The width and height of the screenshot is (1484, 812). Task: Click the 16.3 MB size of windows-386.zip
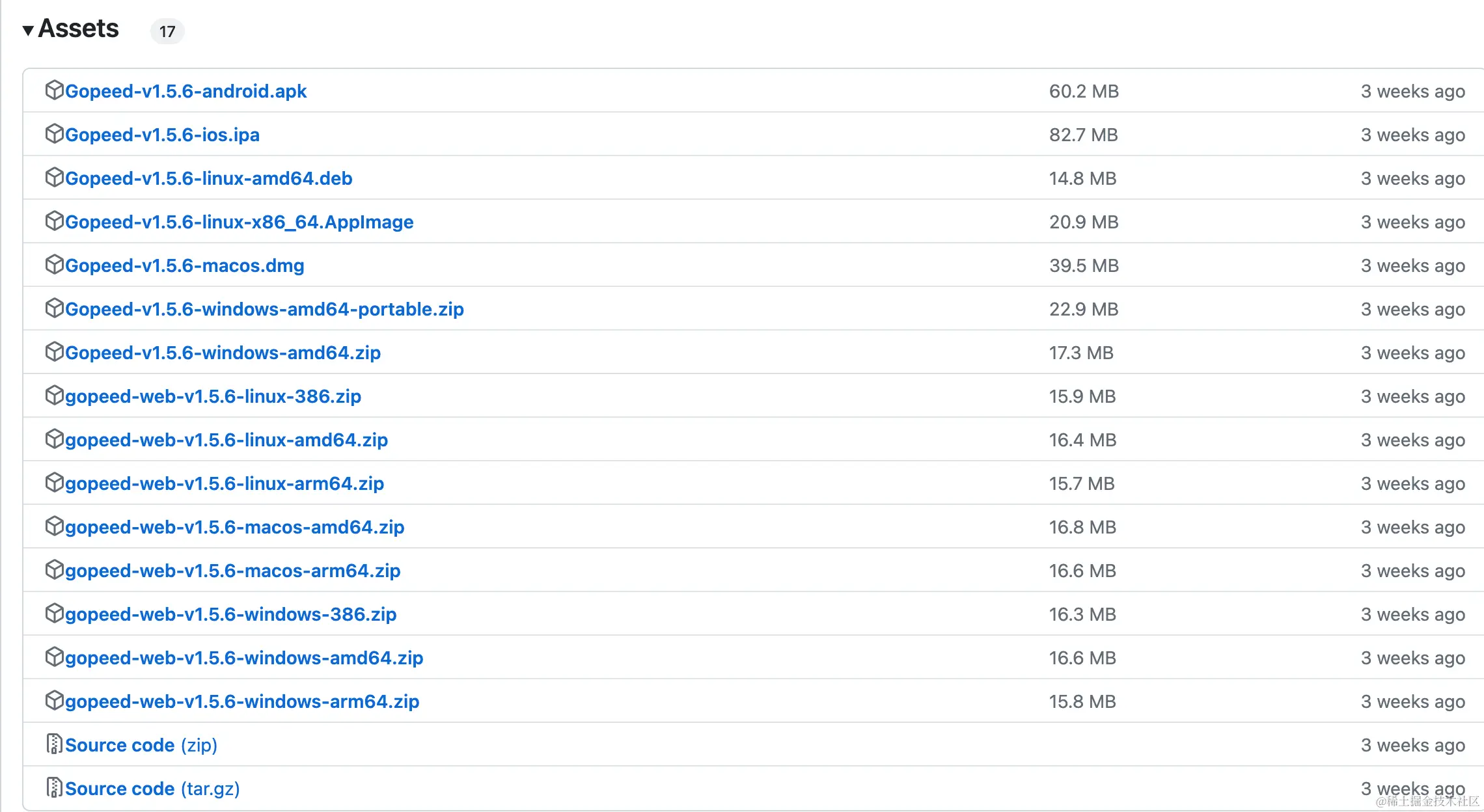(1082, 614)
